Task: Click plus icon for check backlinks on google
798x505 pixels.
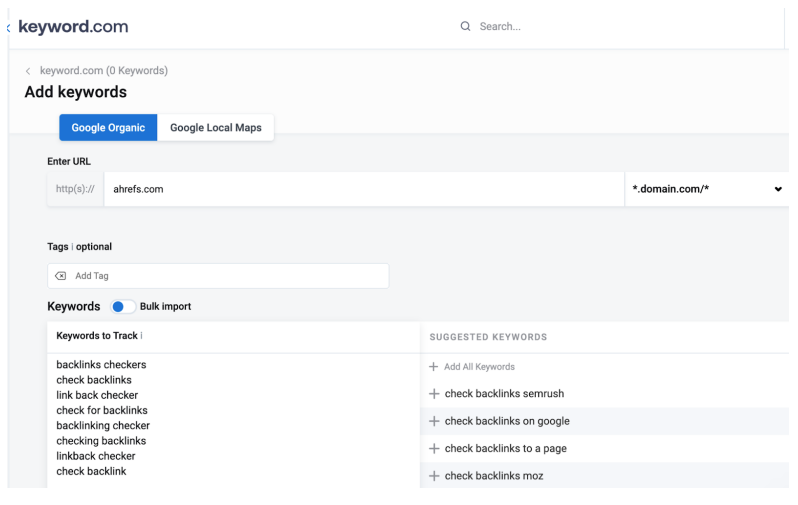Action: pos(434,421)
